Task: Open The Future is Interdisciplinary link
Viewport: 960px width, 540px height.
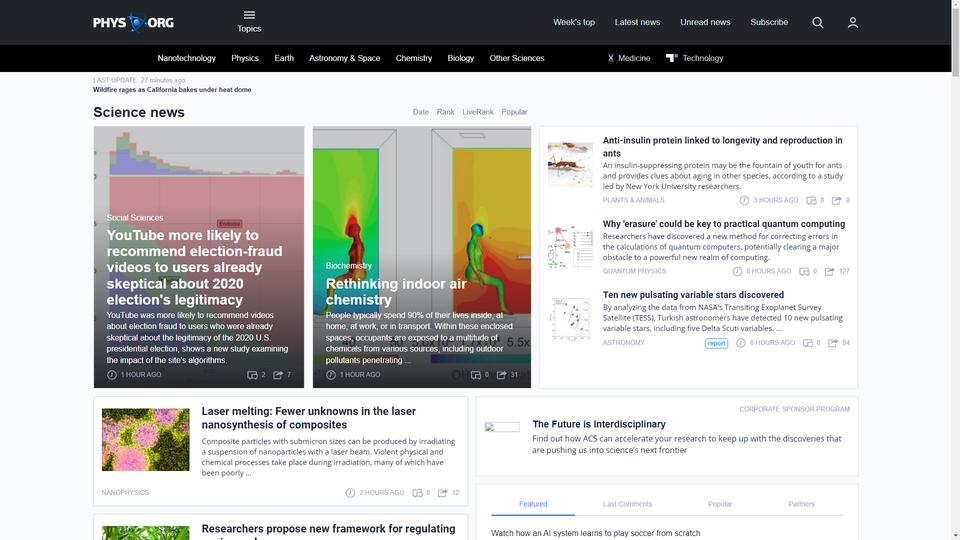Action: pyautogui.click(x=599, y=424)
